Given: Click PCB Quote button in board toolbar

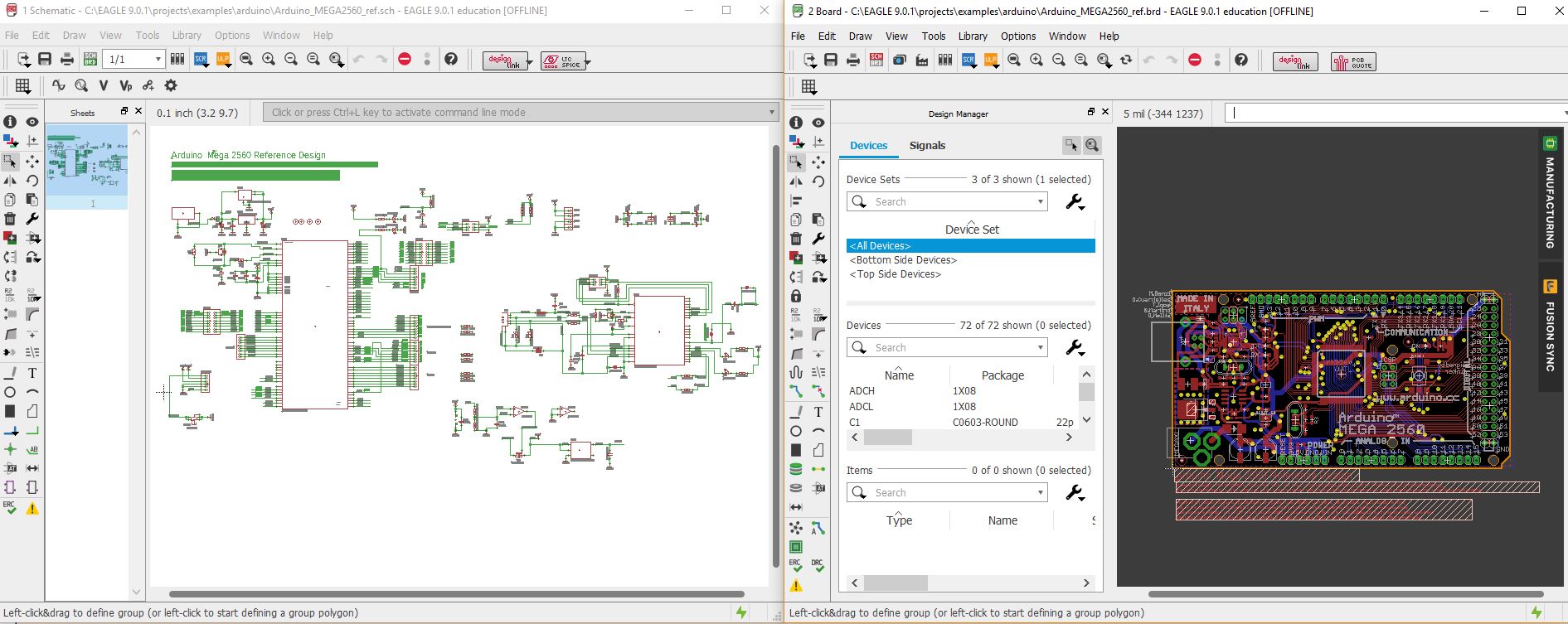Looking at the screenshot, I should click(x=1352, y=61).
